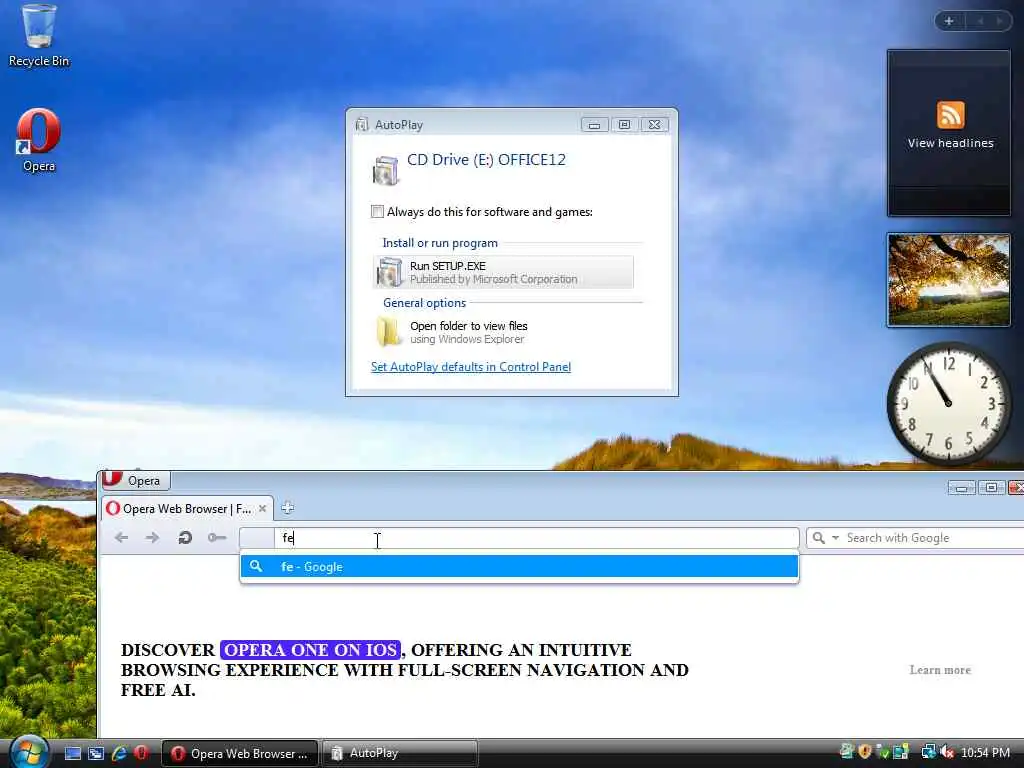Click the autumn tree slideshow gadget picture

[x=948, y=280]
